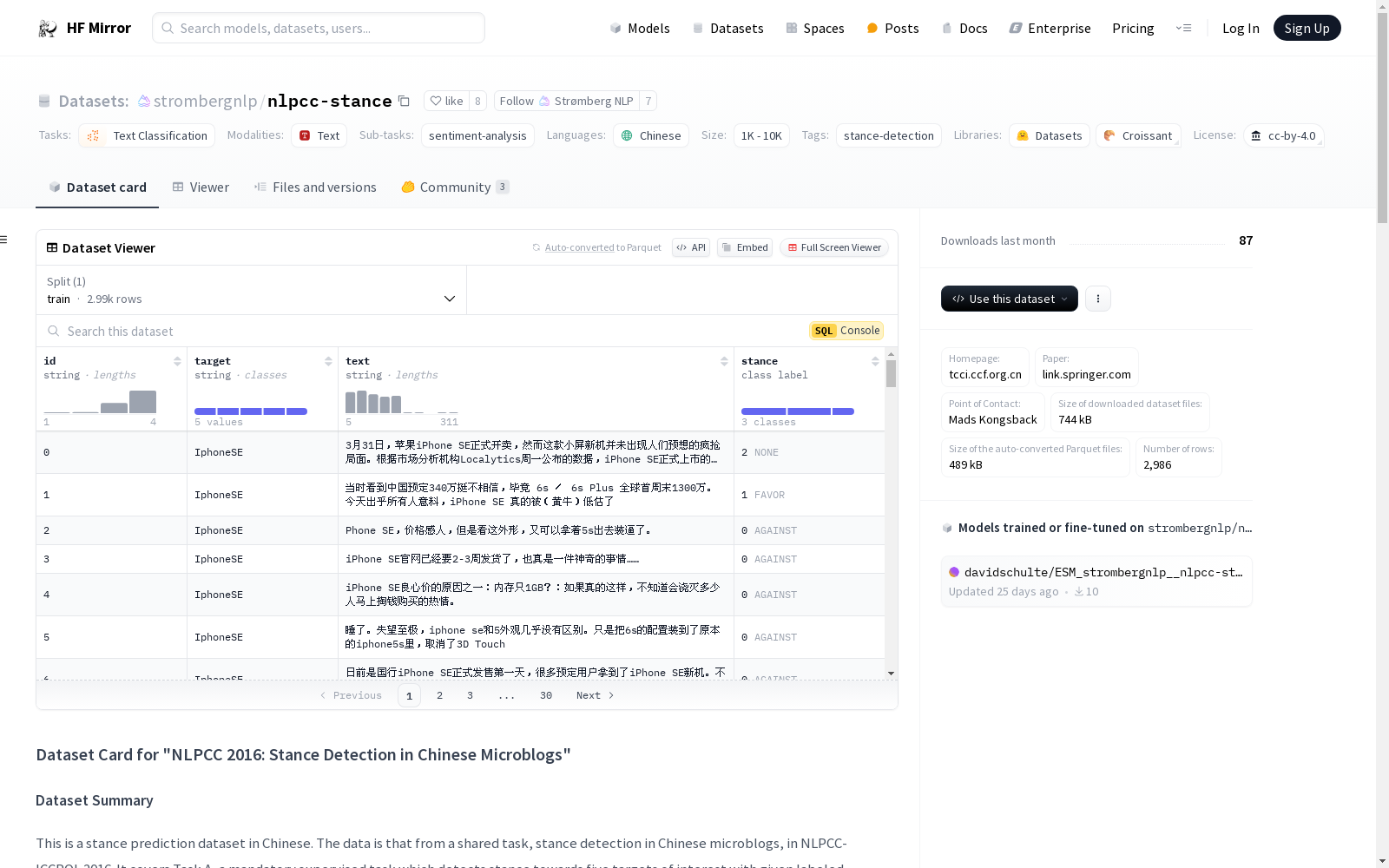The width and height of the screenshot is (1389, 868).
Task: Click sentiment-analysis sub-task tag
Action: 477,135
